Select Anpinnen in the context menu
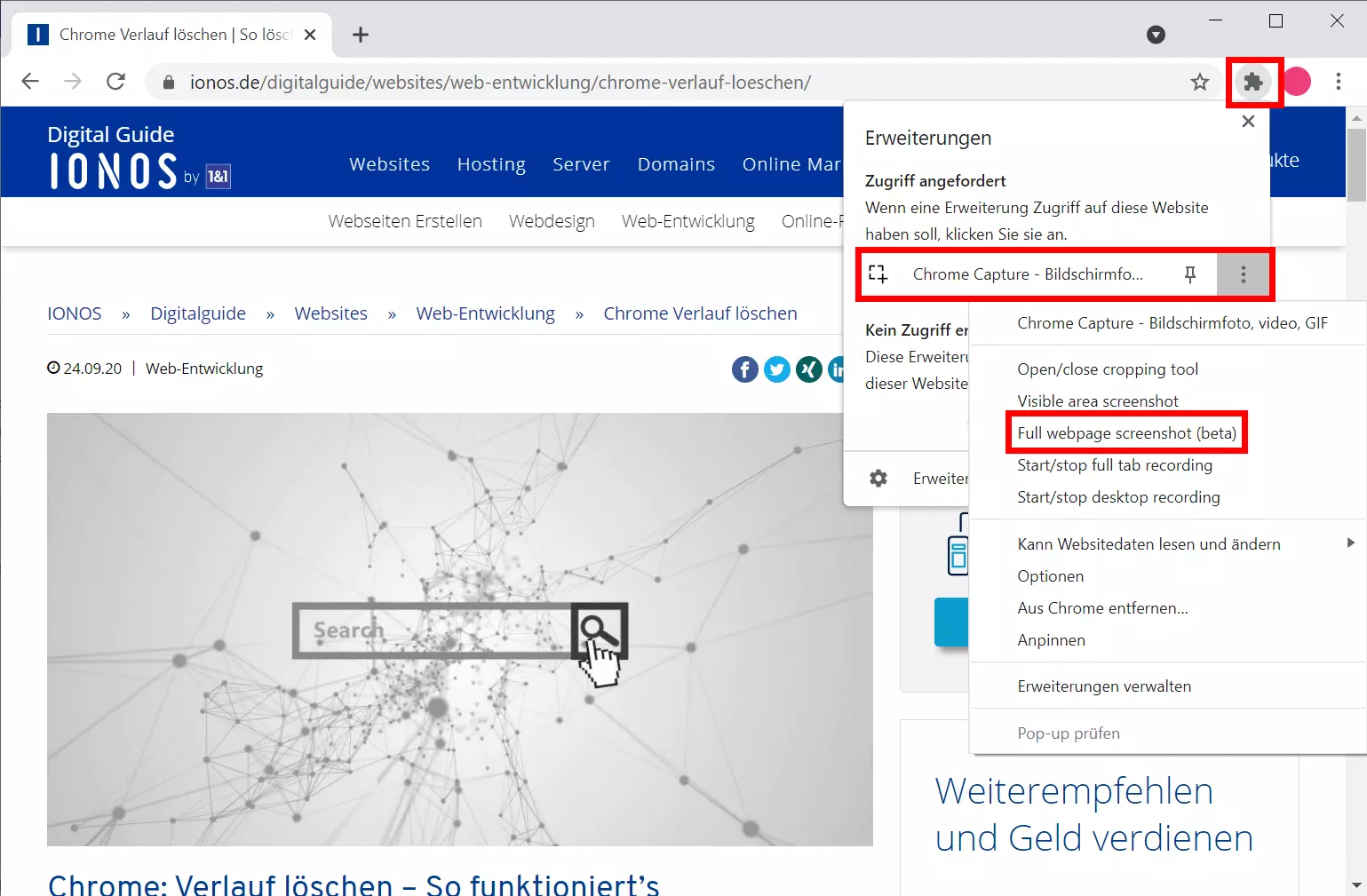The image size is (1367, 896). click(x=1052, y=640)
